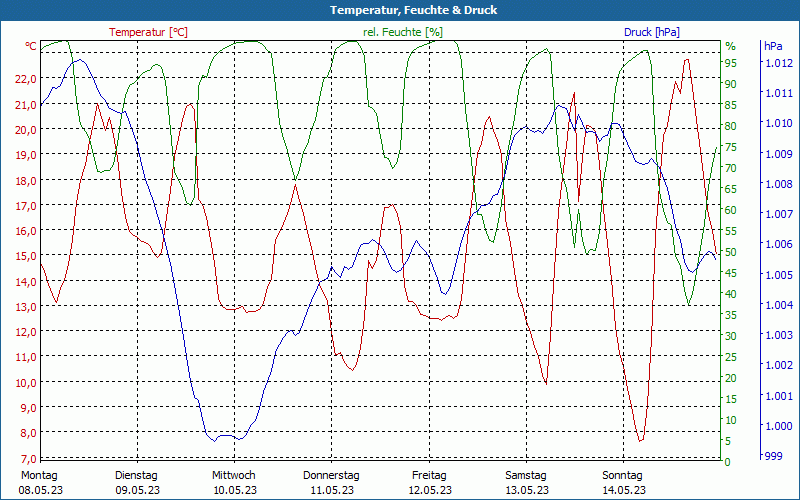Click the '50' humidity axis value
The width and height of the screenshot is (800, 500).
tap(731, 252)
